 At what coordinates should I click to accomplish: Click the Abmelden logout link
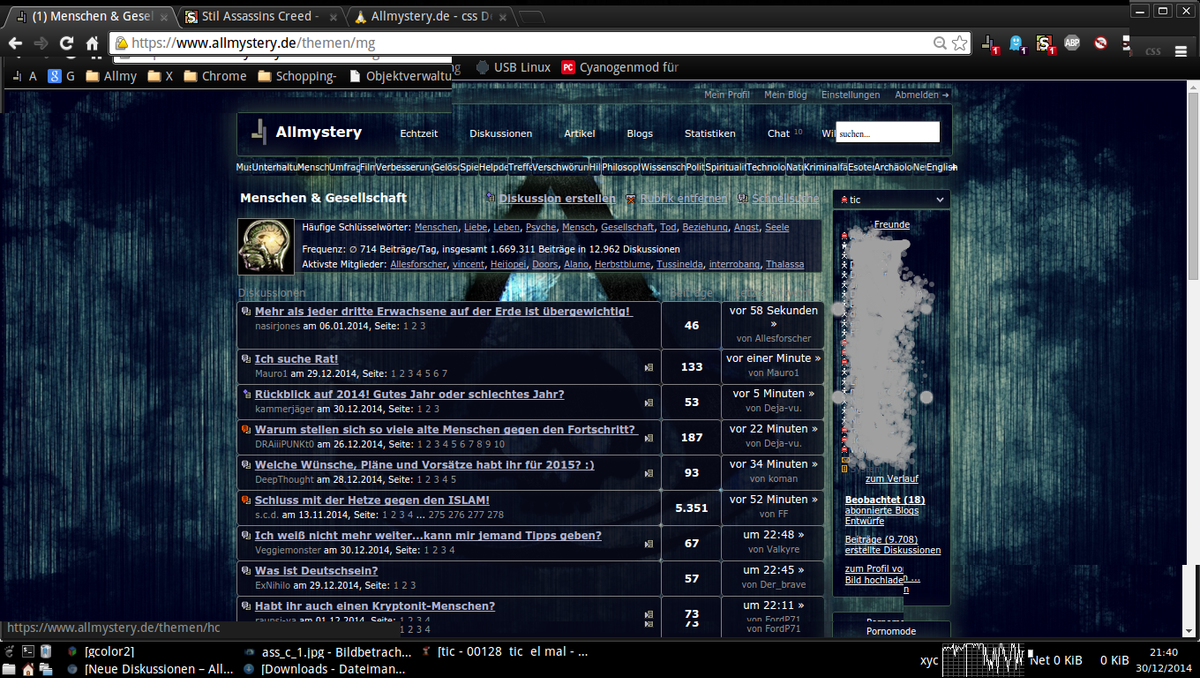[922, 95]
